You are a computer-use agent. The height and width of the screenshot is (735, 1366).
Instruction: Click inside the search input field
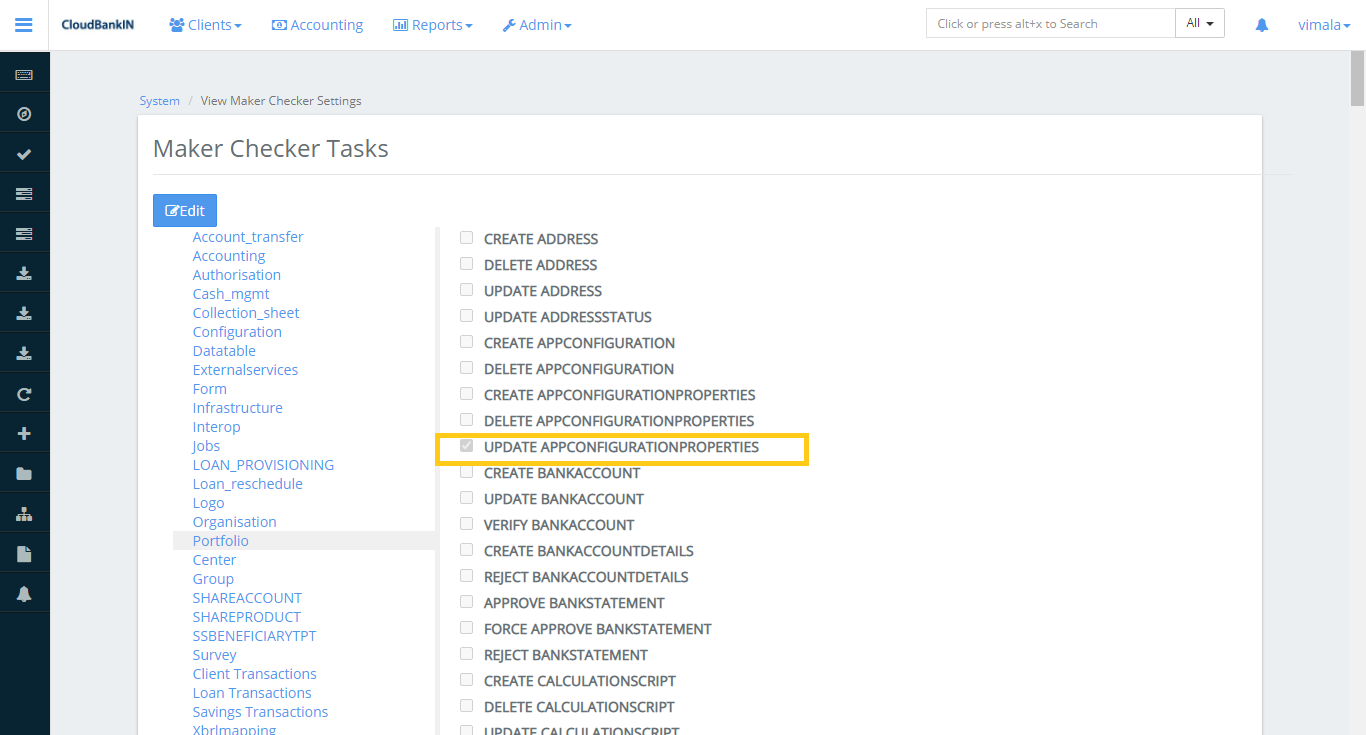point(1048,22)
